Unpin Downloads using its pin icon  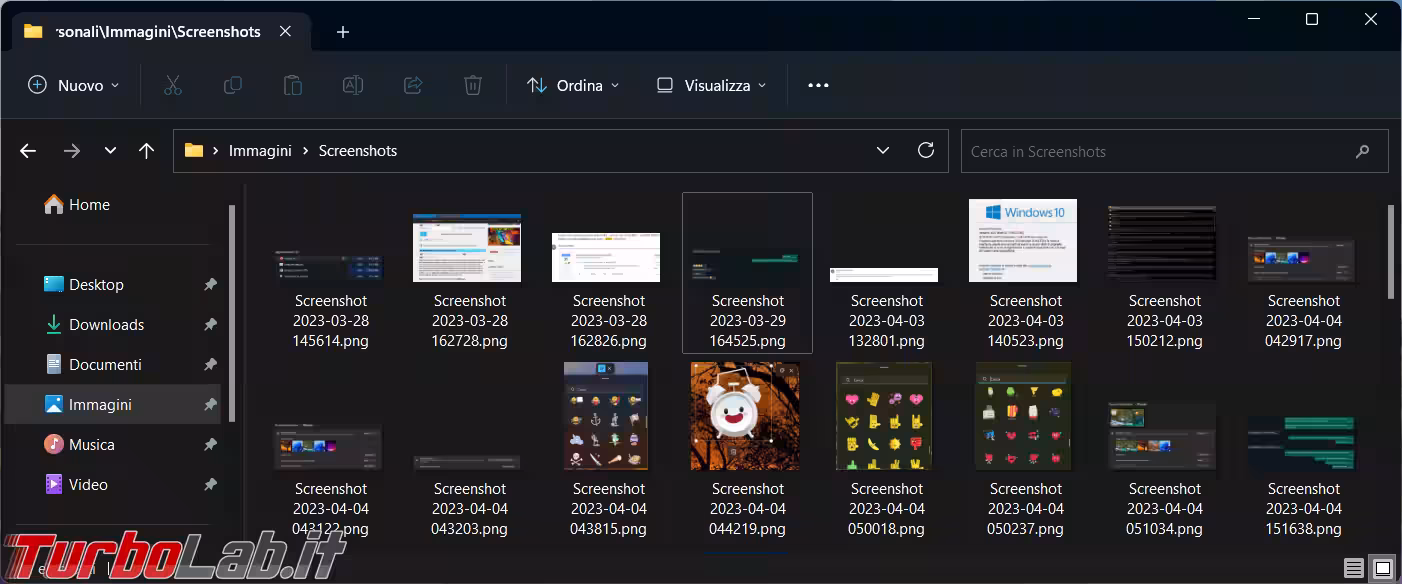click(210, 325)
